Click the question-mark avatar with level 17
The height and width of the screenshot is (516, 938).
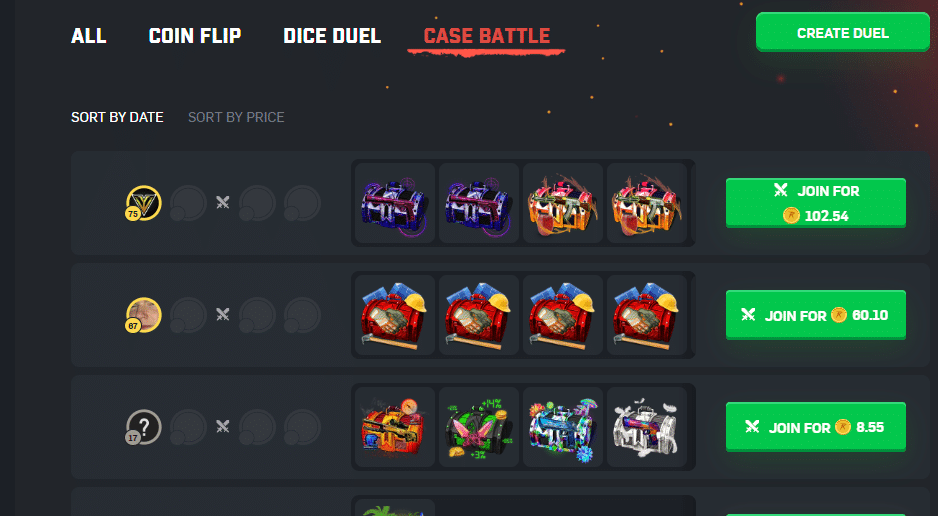tap(144, 427)
